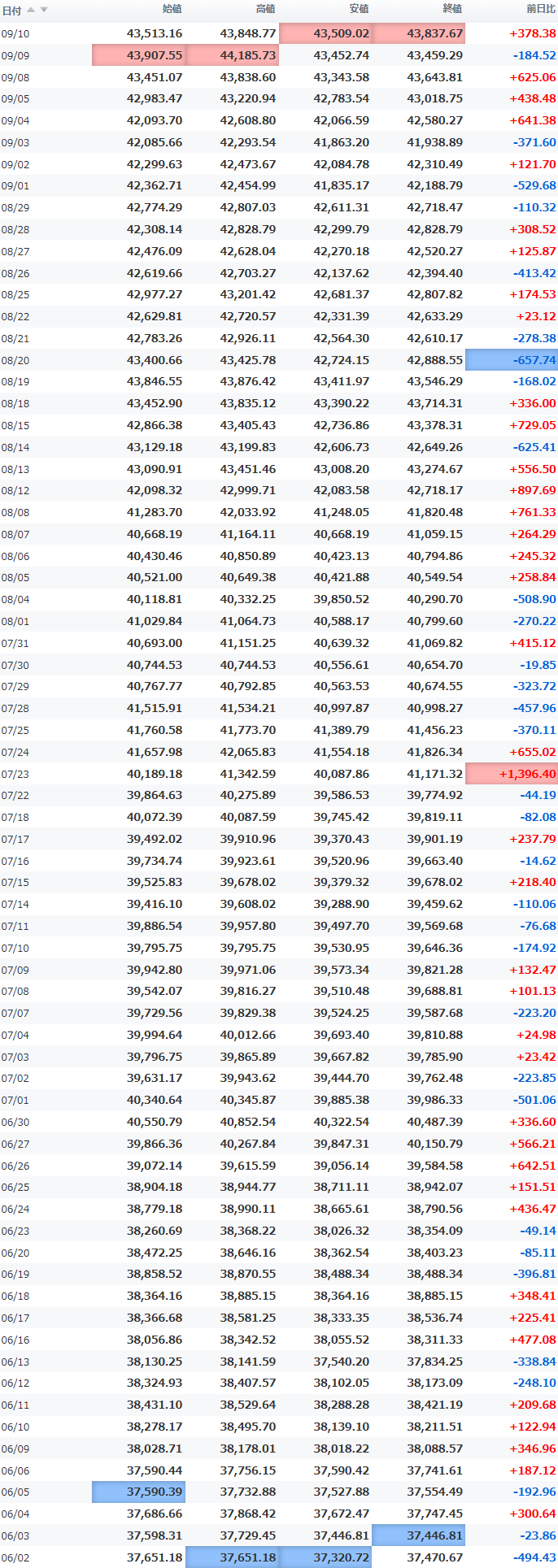Select the -174.92 change on 07/10
Viewport: 558px width, 1568px height.
[x=534, y=948]
